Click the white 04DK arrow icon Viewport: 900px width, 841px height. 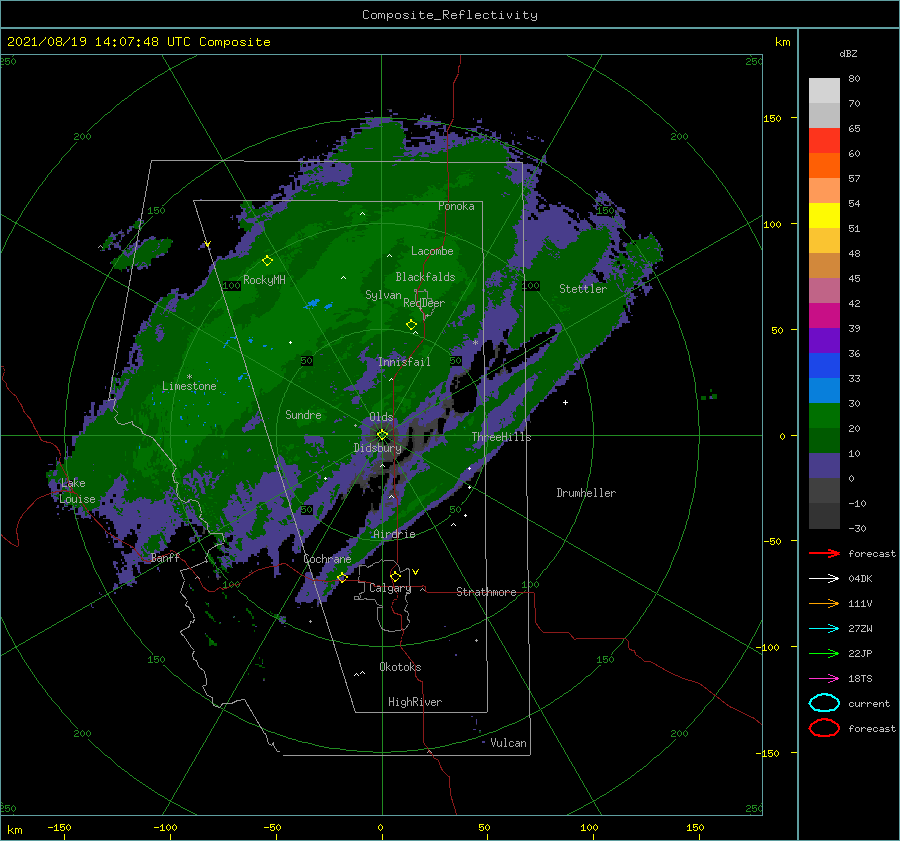(x=824, y=579)
